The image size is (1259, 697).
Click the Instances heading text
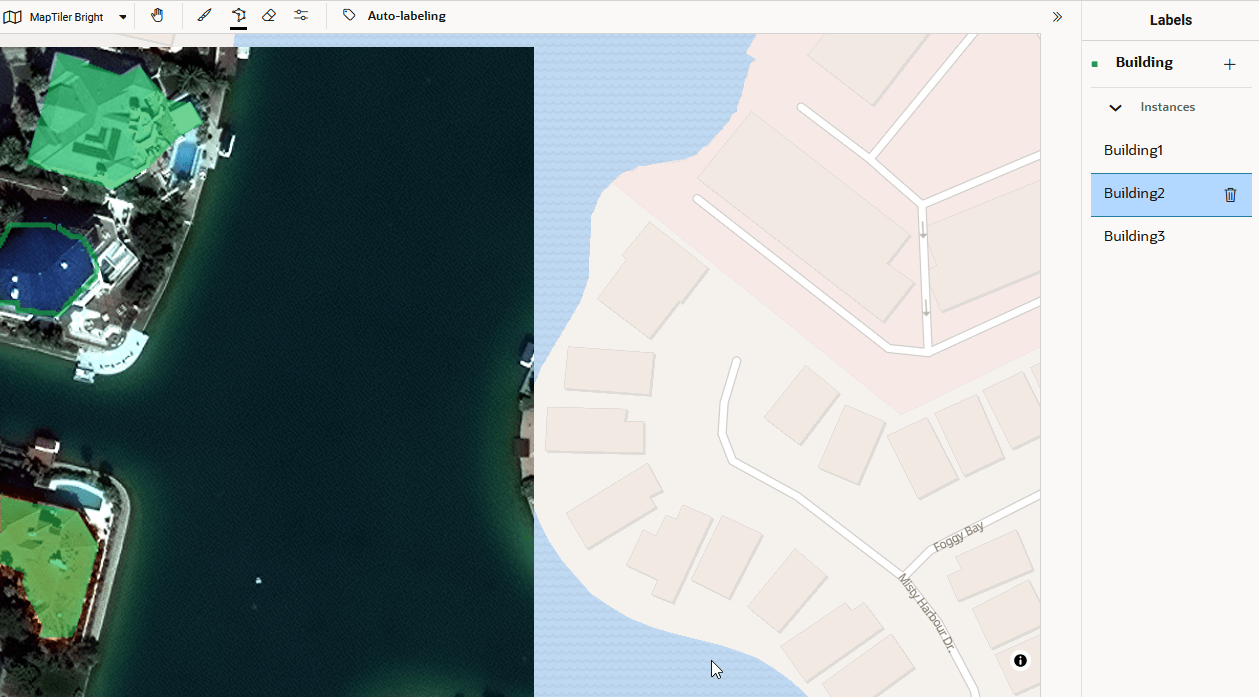(x=1167, y=107)
